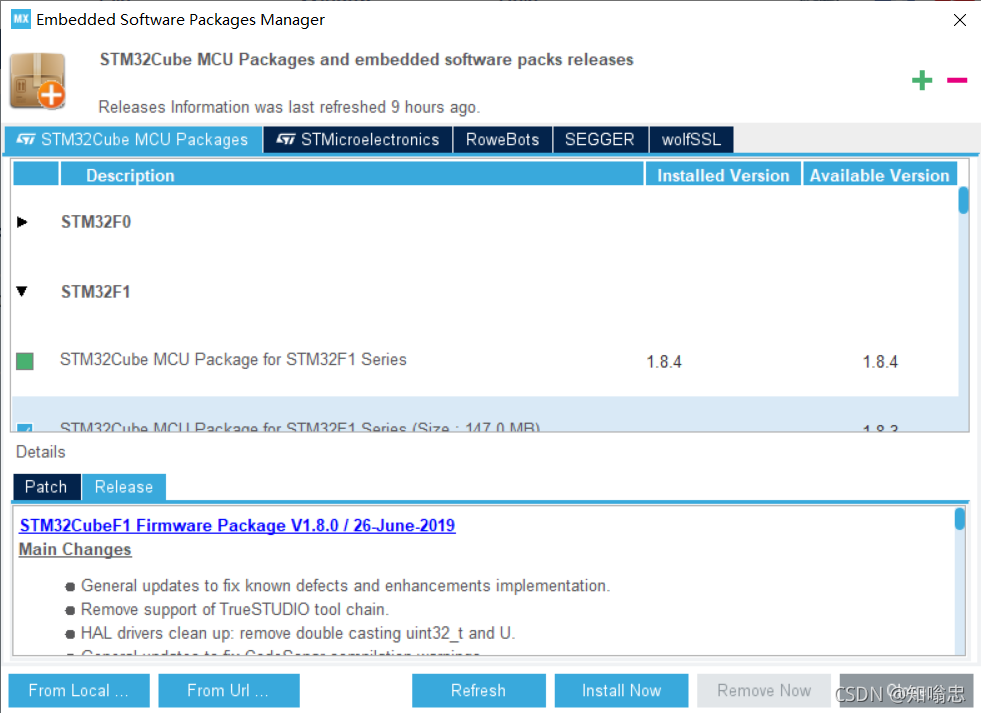Image resolution: width=981 pixels, height=713 pixels.
Task: Switch to the Release details tab
Action: tap(124, 487)
